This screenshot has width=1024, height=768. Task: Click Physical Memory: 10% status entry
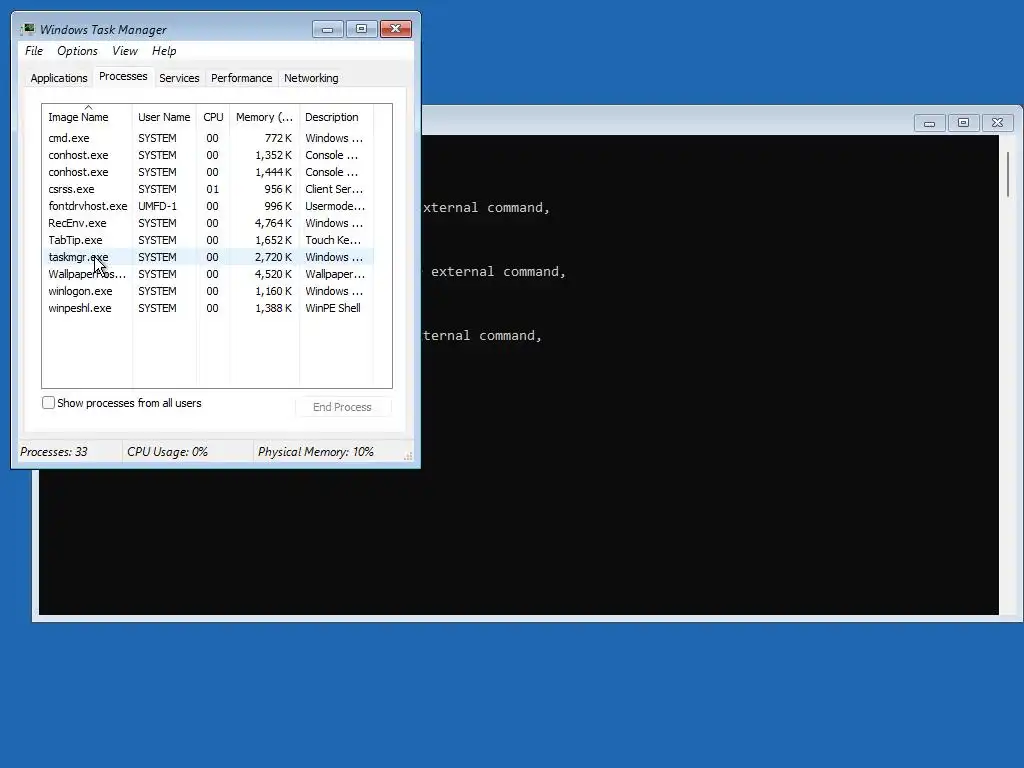(x=315, y=452)
